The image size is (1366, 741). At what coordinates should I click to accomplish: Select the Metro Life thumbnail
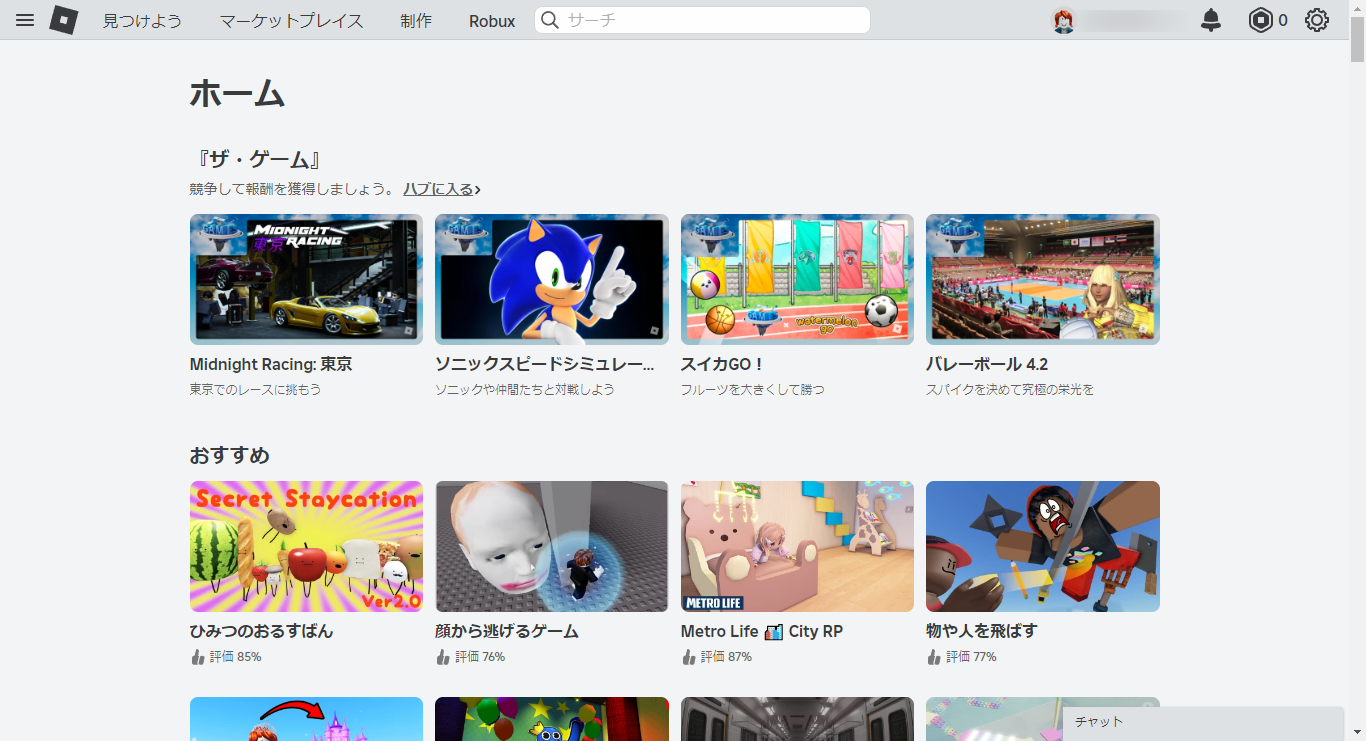(797, 546)
